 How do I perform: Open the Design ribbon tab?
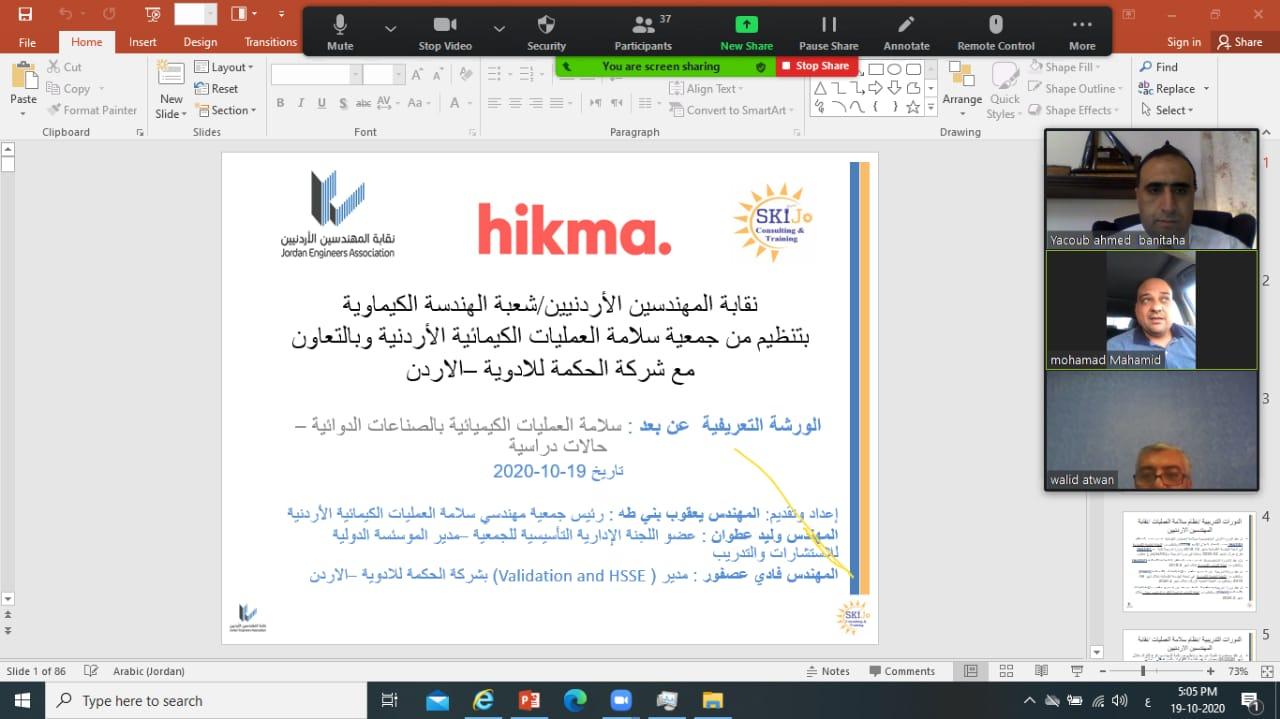point(200,42)
